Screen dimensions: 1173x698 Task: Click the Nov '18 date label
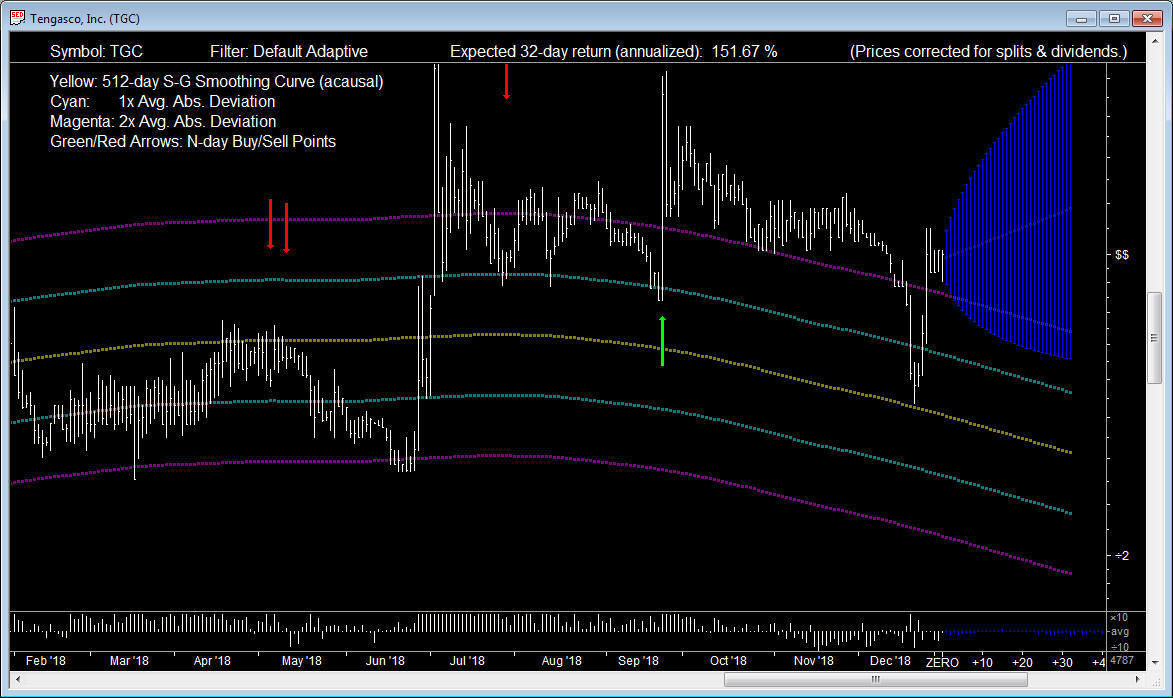[813, 661]
